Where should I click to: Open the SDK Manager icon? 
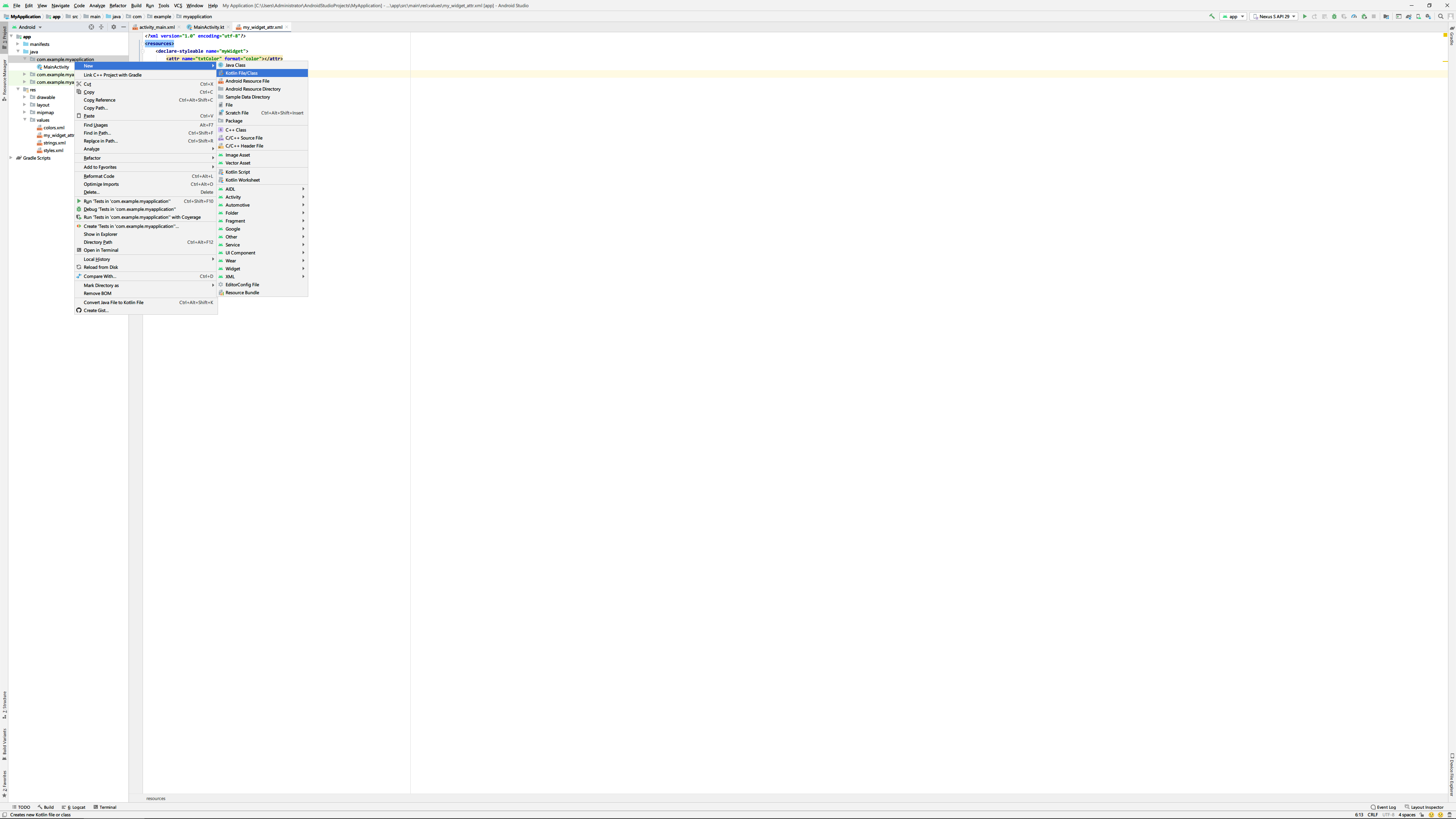coord(1428,16)
